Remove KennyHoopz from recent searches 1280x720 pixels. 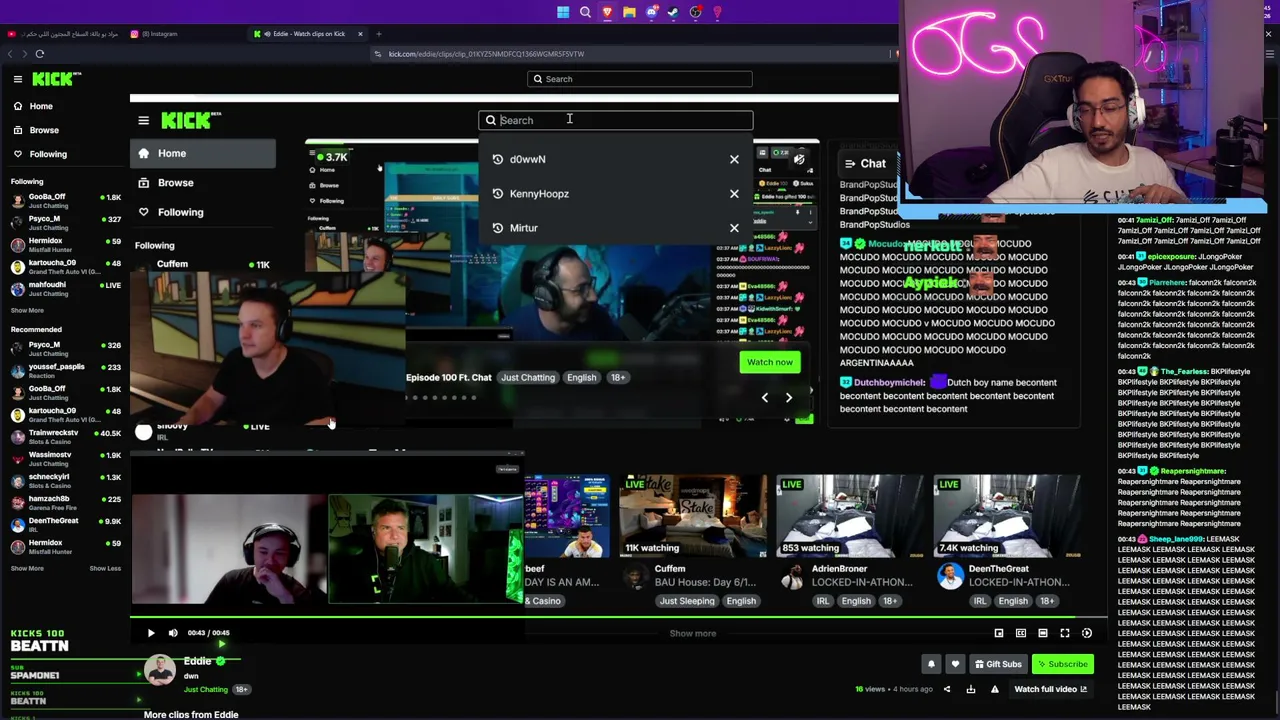(x=734, y=194)
